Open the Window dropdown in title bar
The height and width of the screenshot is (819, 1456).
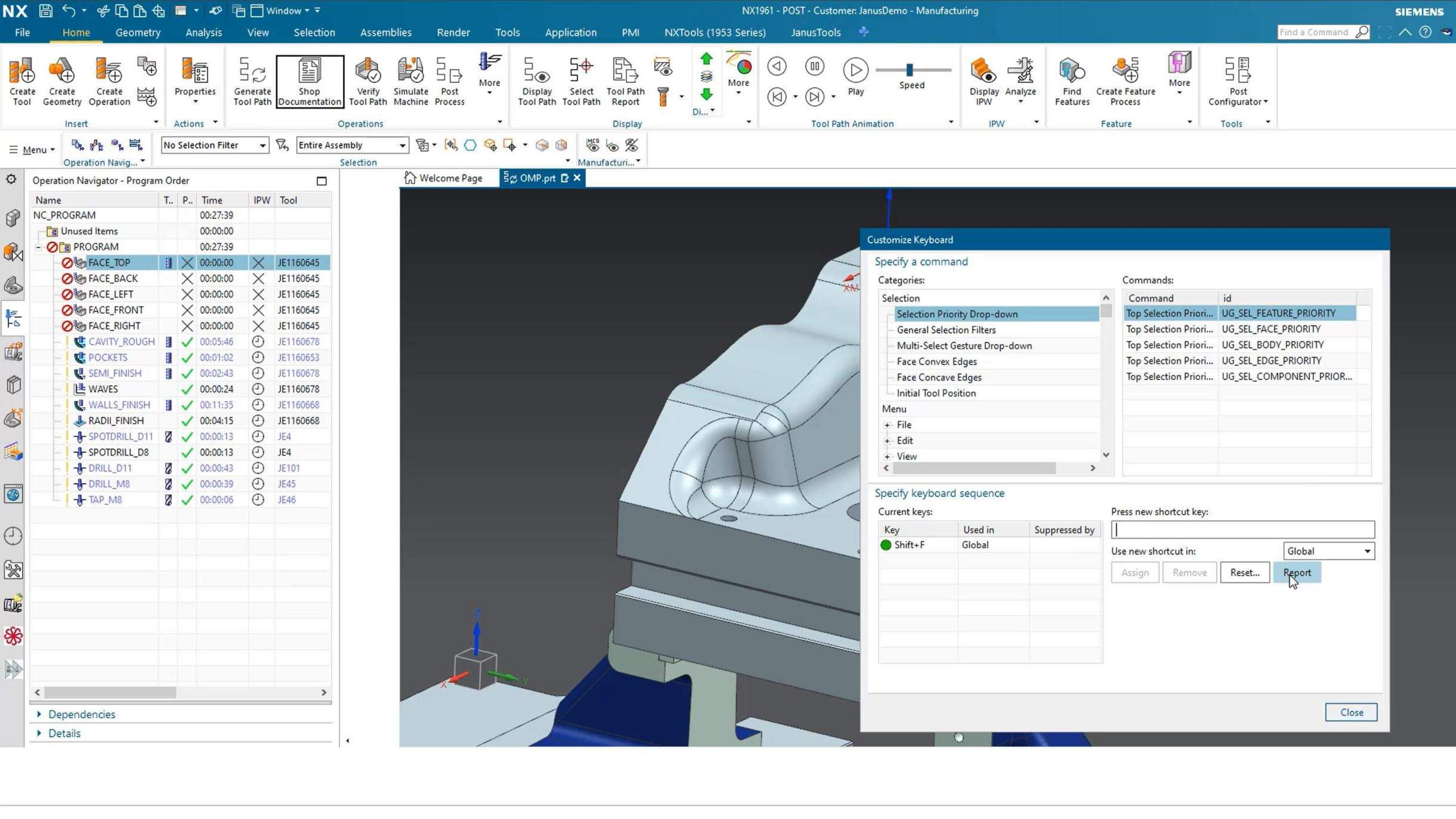(x=287, y=10)
